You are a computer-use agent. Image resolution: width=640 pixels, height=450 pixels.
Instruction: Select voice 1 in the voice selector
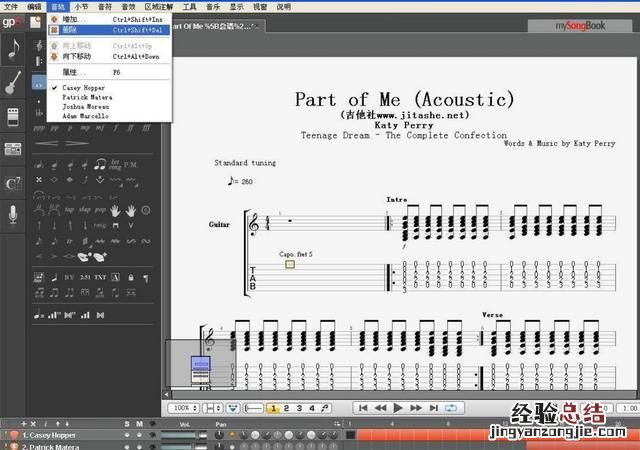pos(273,408)
